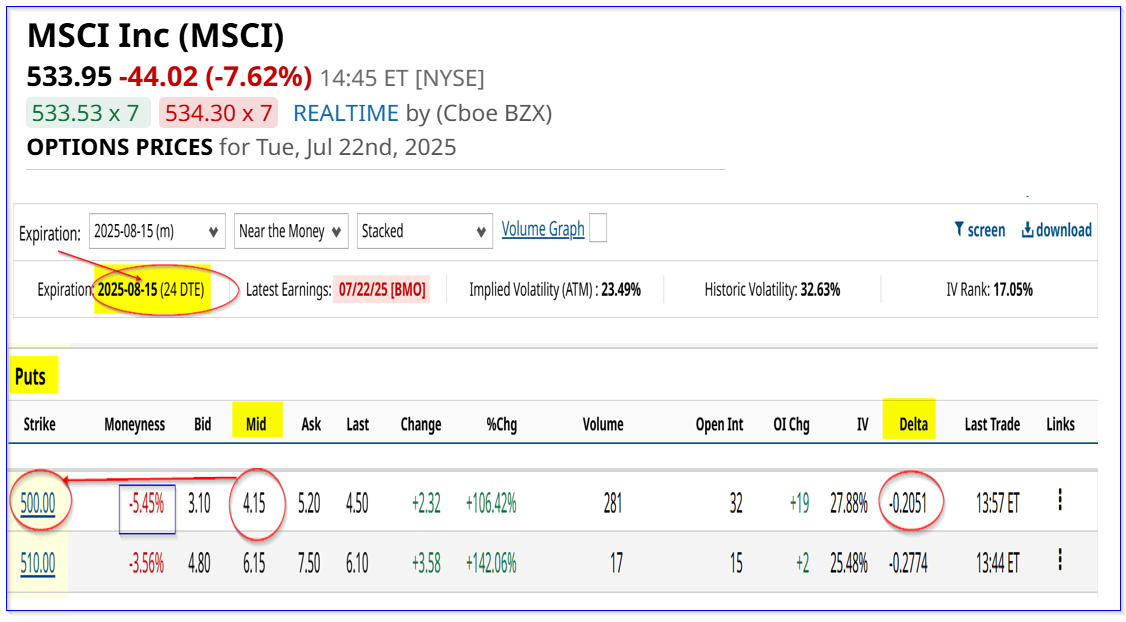Click the Volume value 281

click(x=613, y=503)
